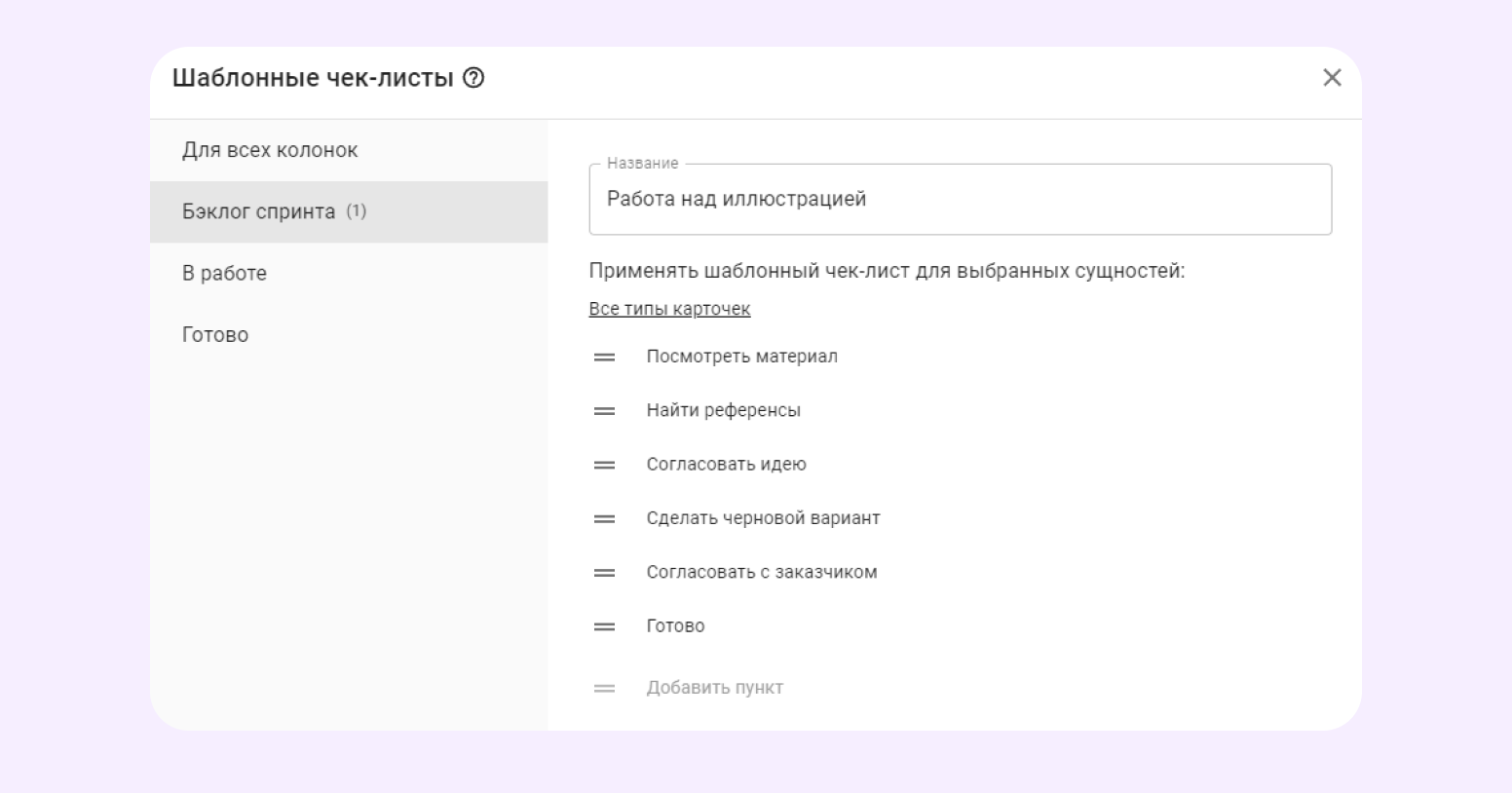Close the Шаблонные чек-листы dialog
1512x793 pixels.
point(1332,78)
